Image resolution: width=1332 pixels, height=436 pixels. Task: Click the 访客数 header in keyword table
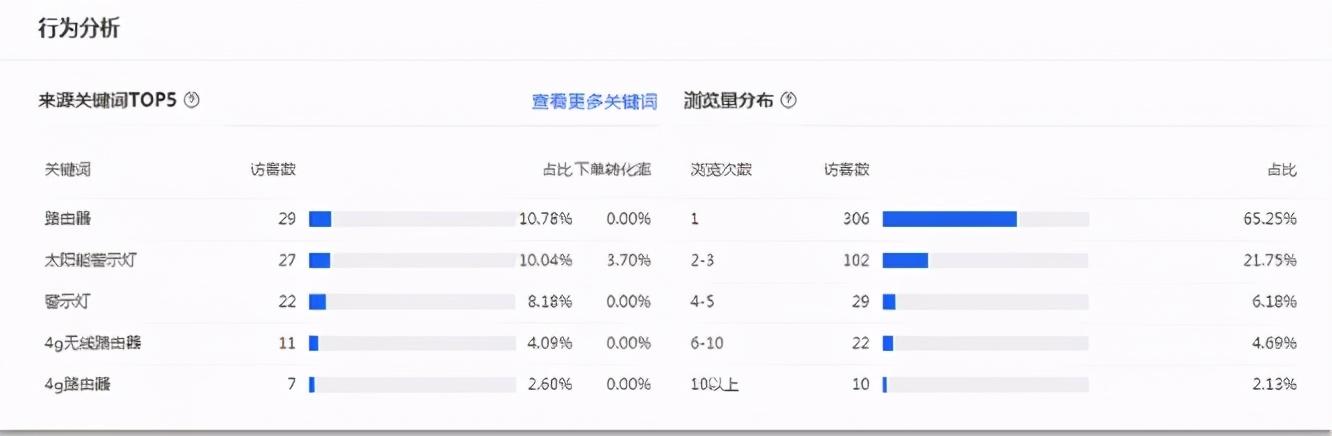pyautogui.click(x=273, y=170)
